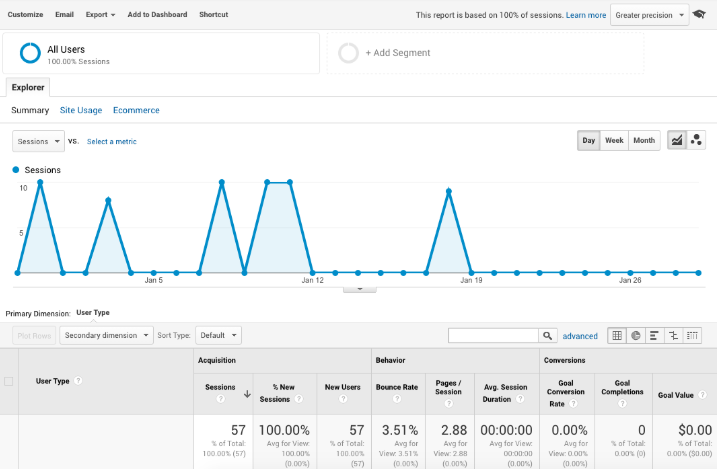Click the 57 Sessions total value
The width and height of the screenshot is (717, 469).
238,430
